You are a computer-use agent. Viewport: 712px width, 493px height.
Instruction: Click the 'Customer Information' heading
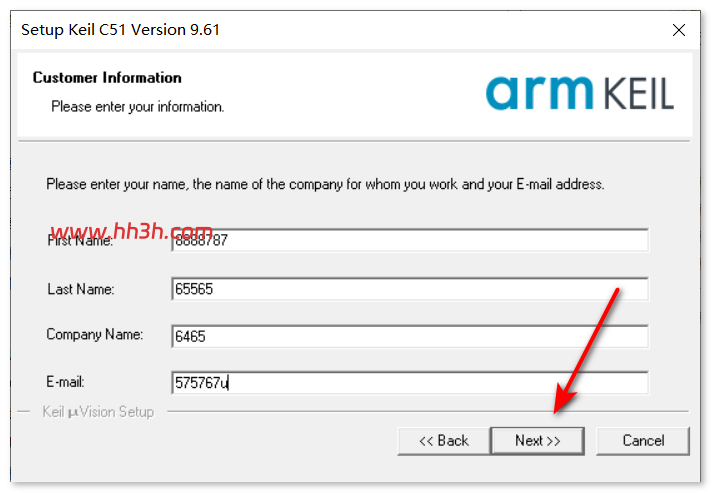[x=107, y=78]
